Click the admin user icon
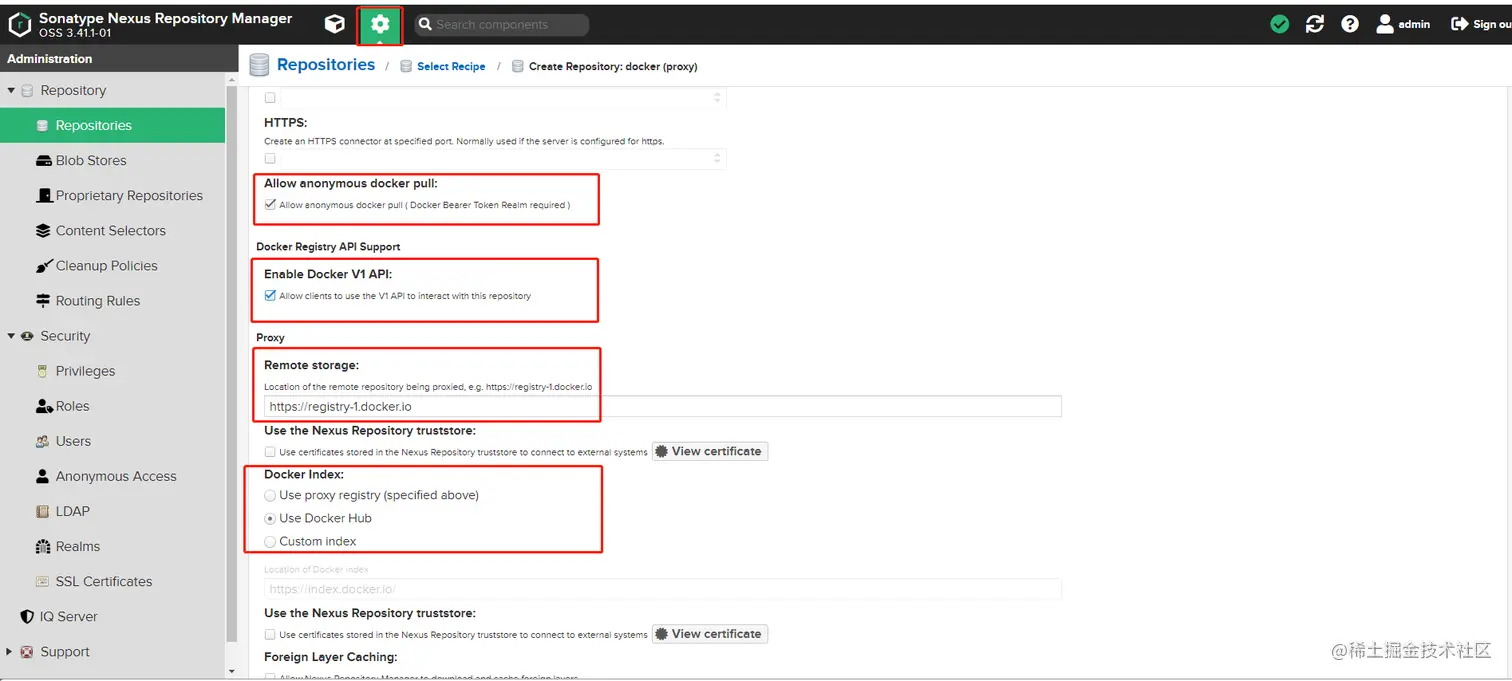The width and height of the screenshot is (1512, 681). click(1385, 24)
